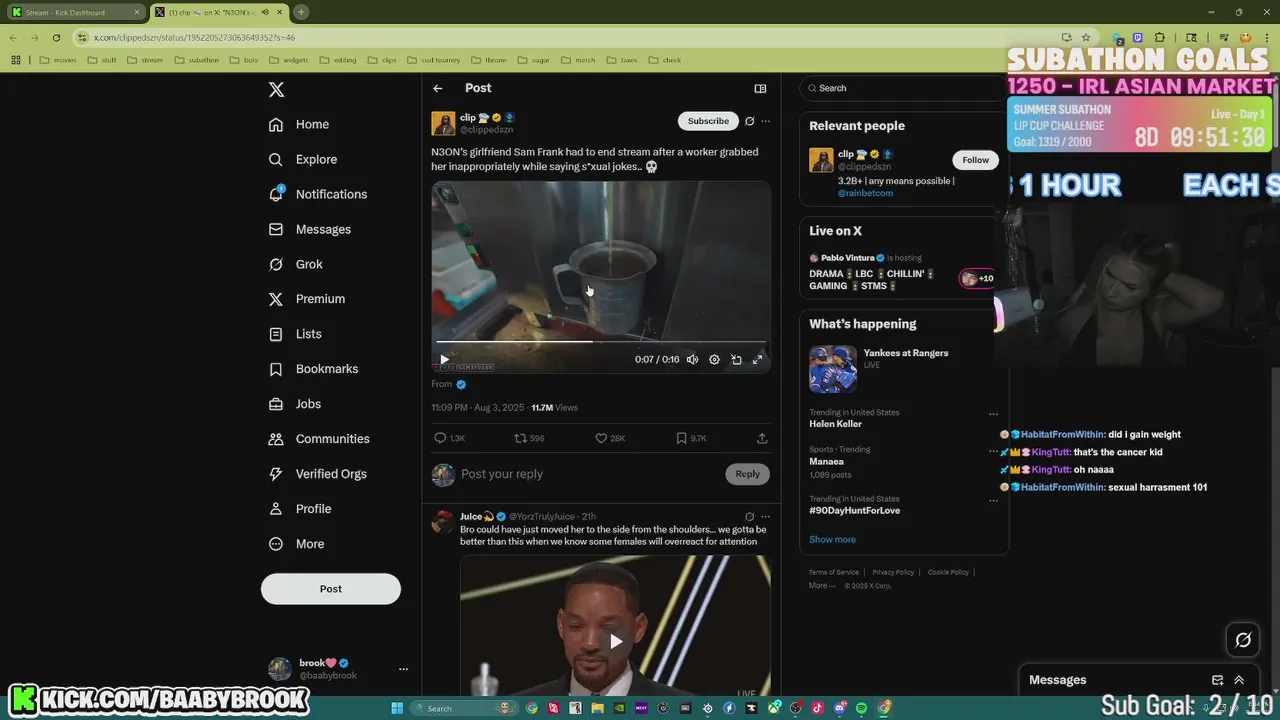The image size is (1280, 720).
Task: Click the Reply button
Action: pyautogui.click(x=748, y=474)
